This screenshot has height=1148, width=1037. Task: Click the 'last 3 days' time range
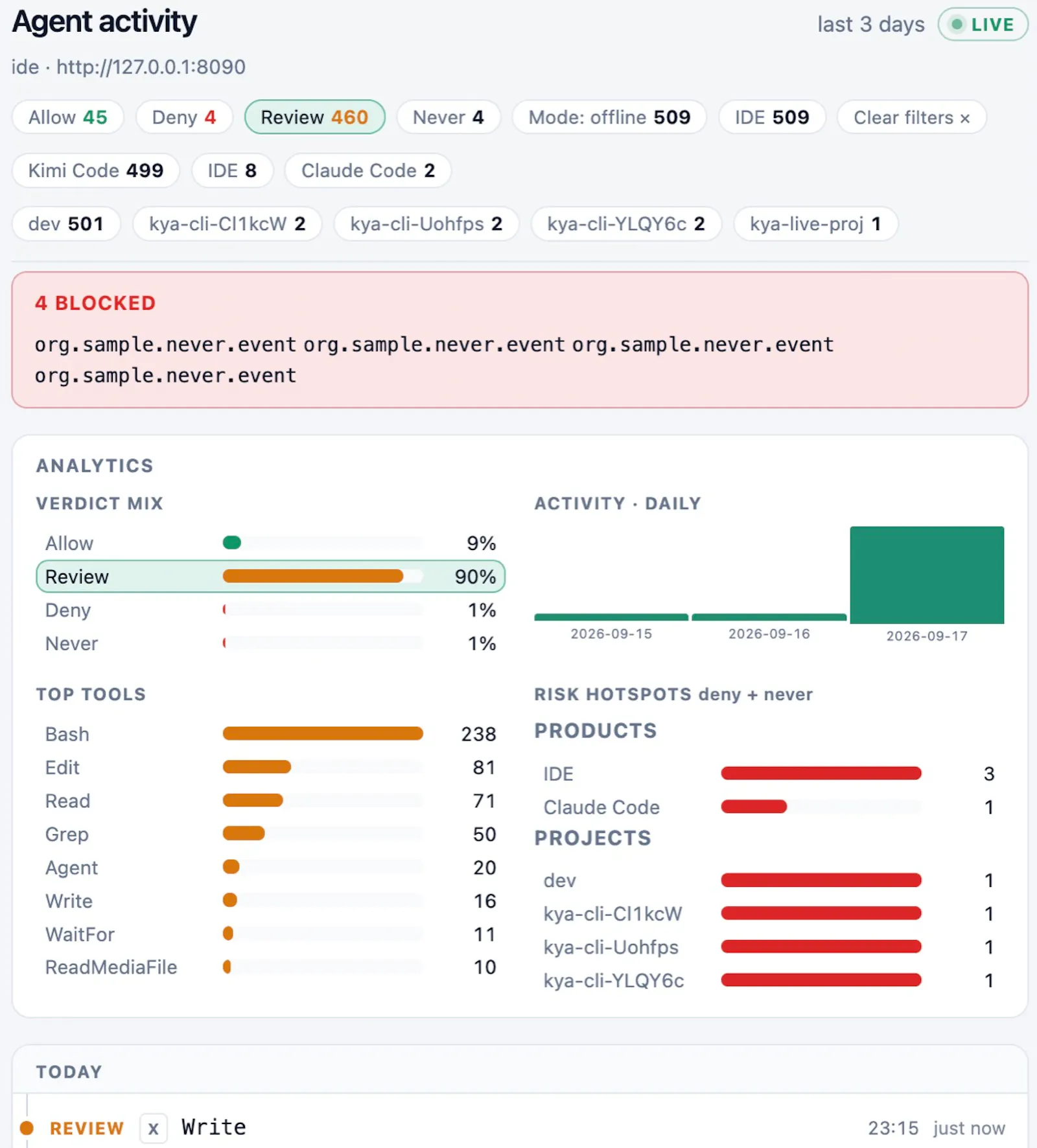pos(870,25)
